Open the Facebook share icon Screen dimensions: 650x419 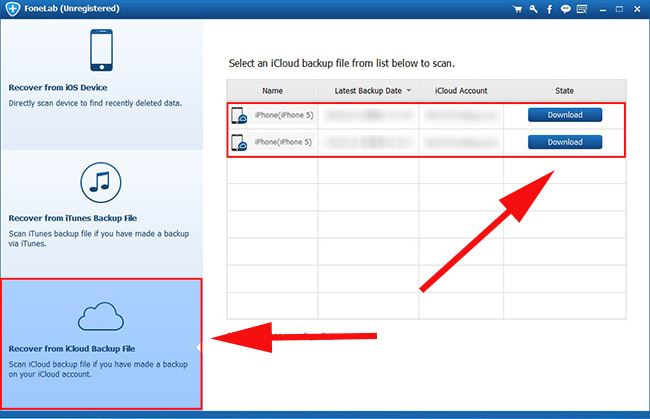coord(549,9)
